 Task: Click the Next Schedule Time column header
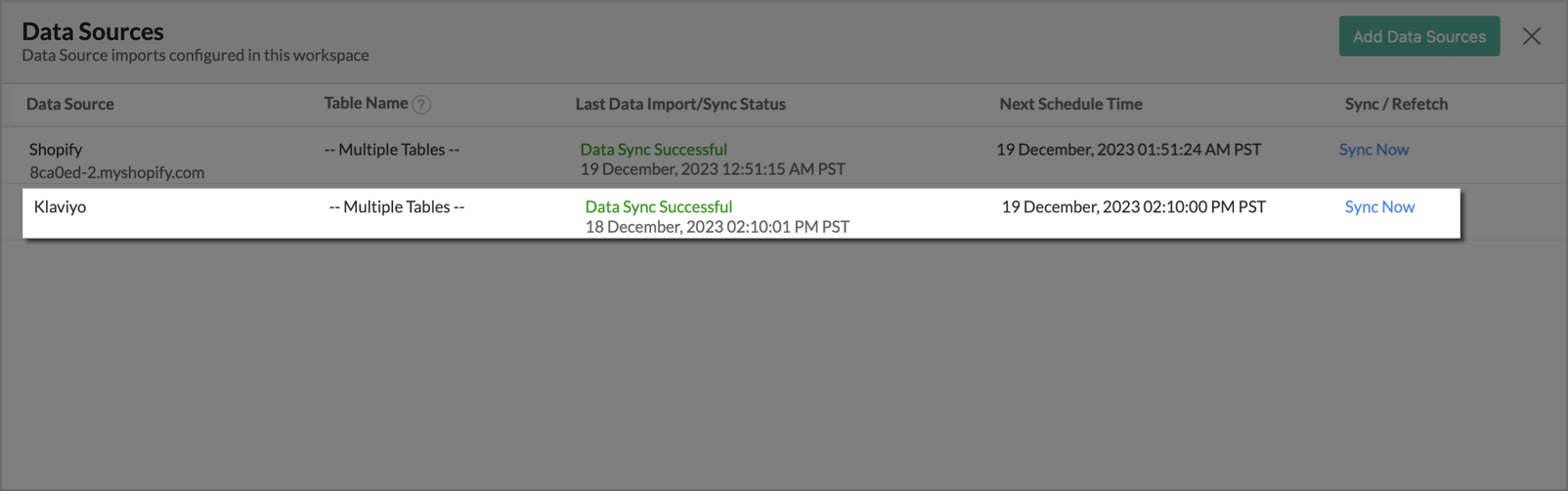[1070, 104]
